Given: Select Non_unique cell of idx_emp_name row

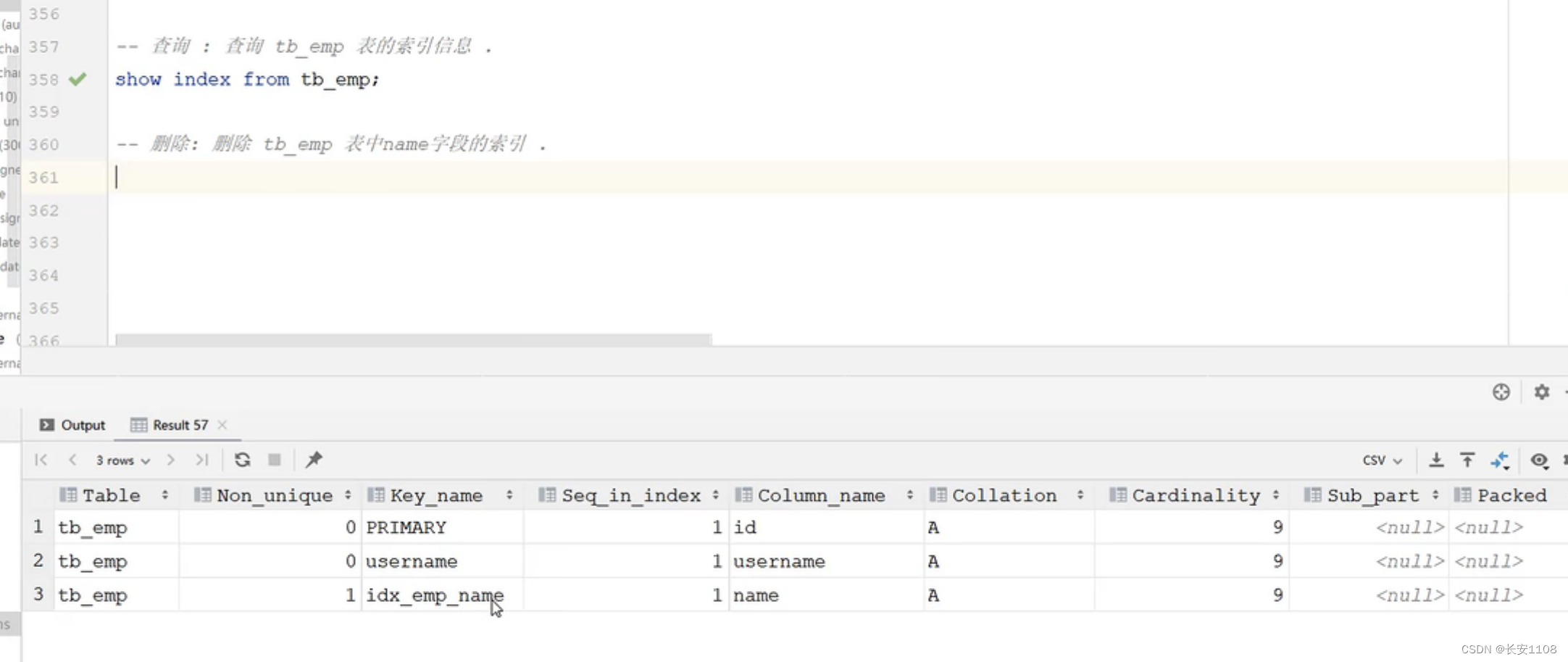Looking at the screenshot, I should point(270,595).
